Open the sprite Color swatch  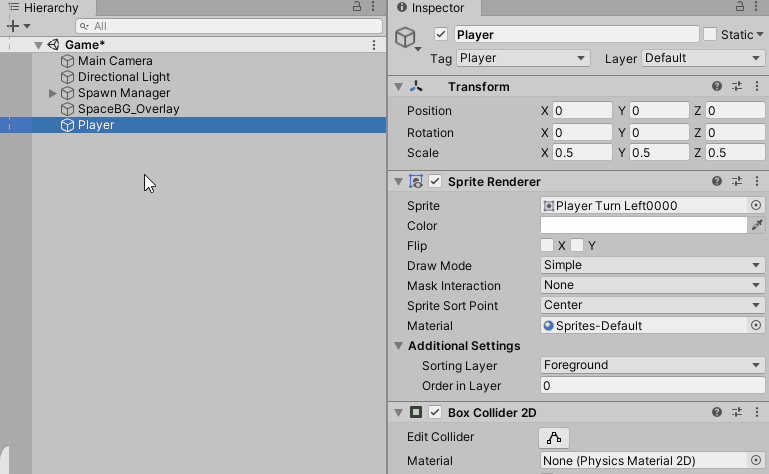click(644, 225)
